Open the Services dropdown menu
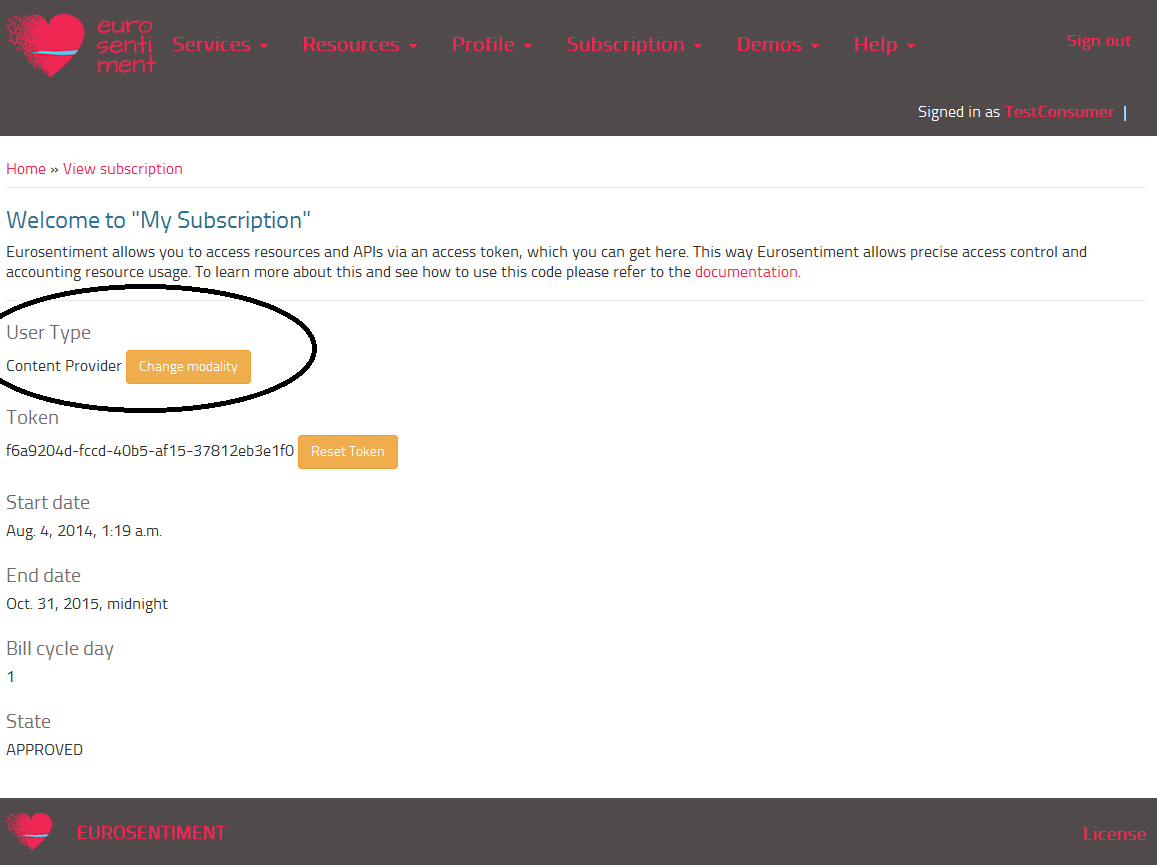Screen dimensions: 1157x865 (x=220, y=44)
